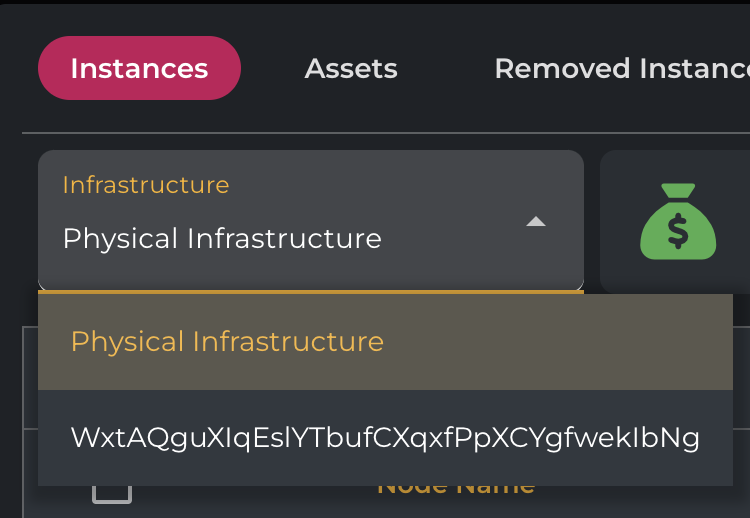
Task: Click the word Assets in the tab bar
Action: (x=351, y=68)
